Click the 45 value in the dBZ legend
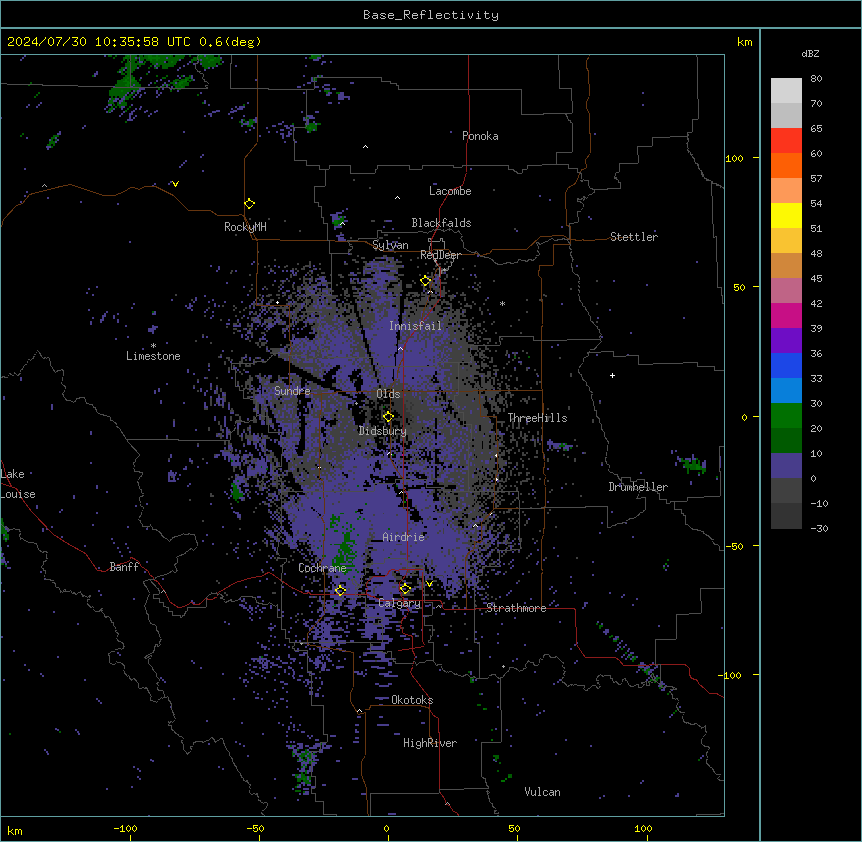 pyautogui.click(x=816, y=279)
